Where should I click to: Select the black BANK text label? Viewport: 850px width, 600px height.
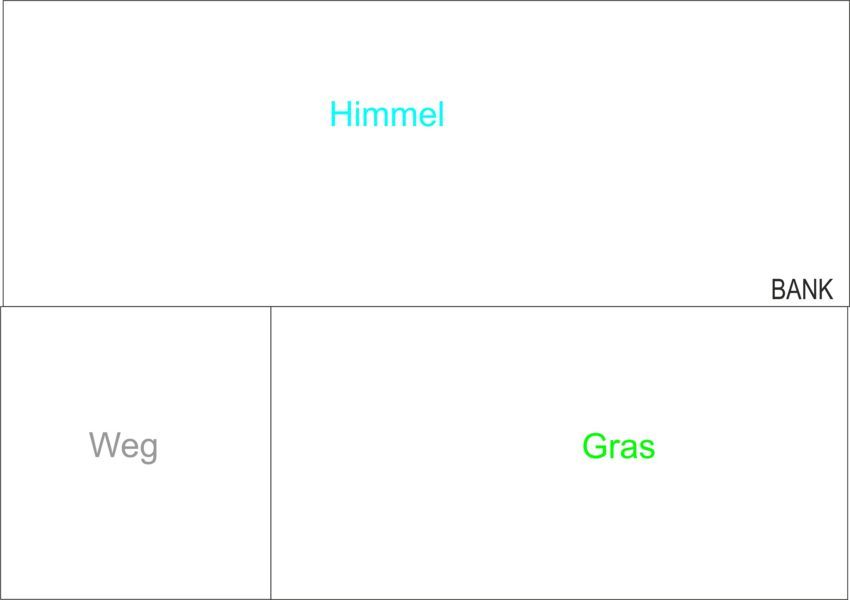click(x=801, y=290)
